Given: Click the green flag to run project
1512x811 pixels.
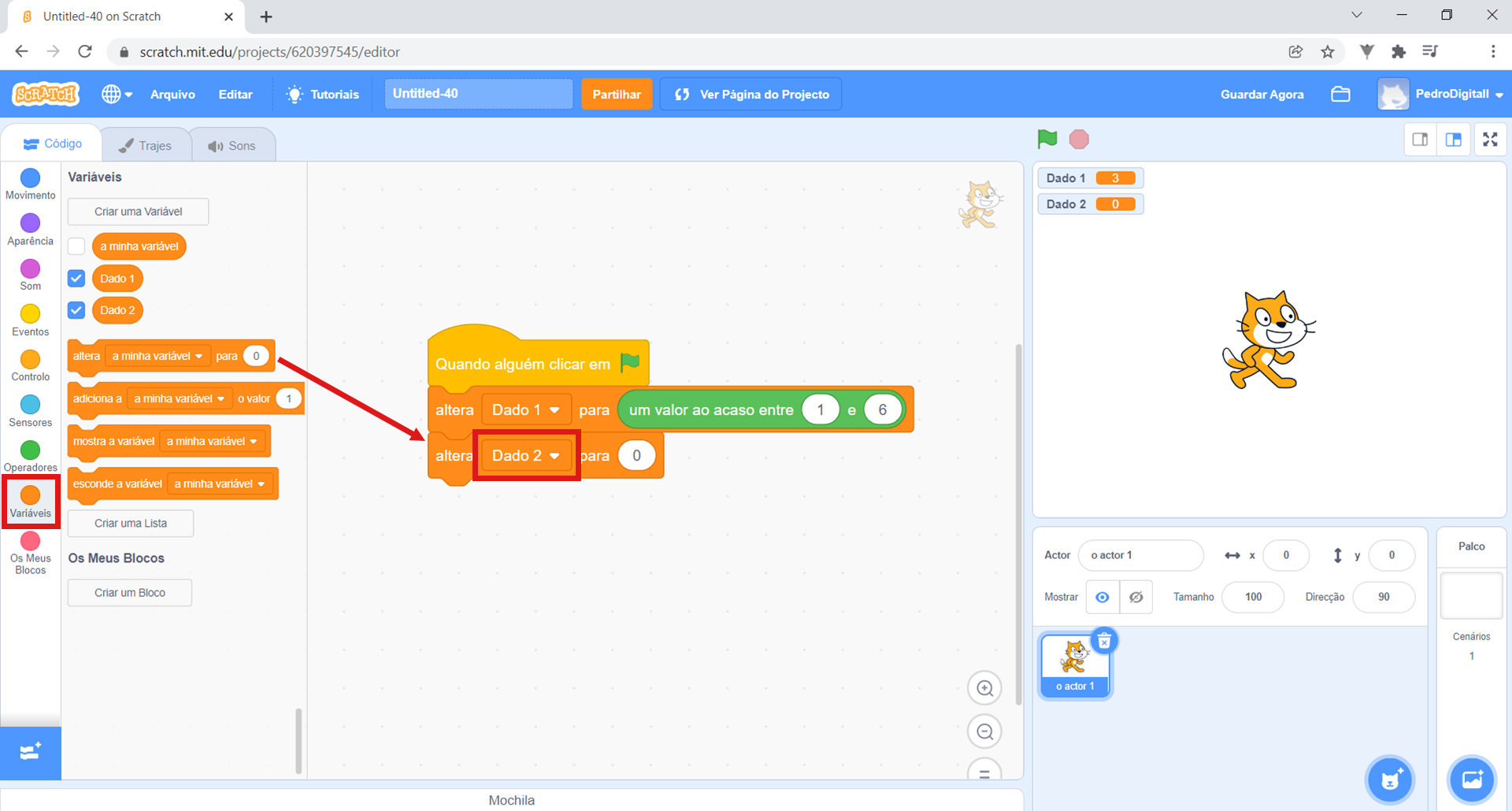Looking at the screenshot, I should point(1047,139).
